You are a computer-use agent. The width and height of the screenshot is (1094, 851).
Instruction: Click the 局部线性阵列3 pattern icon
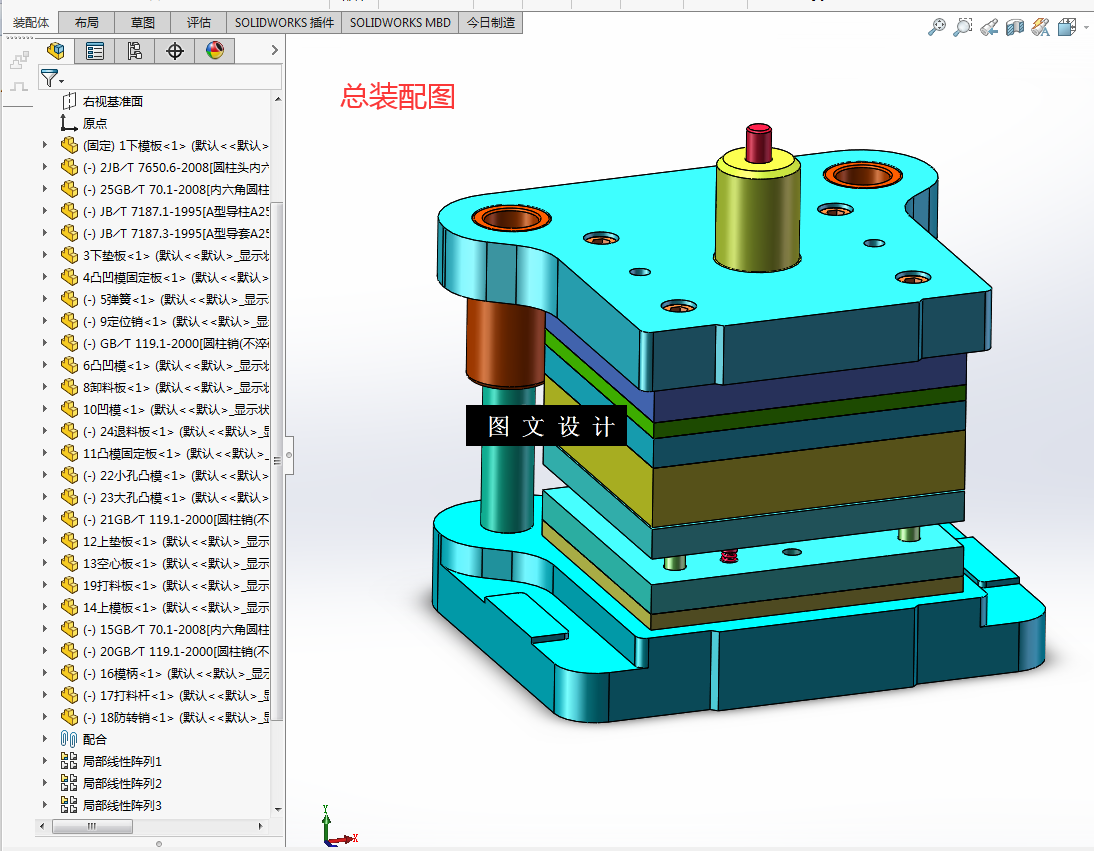68,805
